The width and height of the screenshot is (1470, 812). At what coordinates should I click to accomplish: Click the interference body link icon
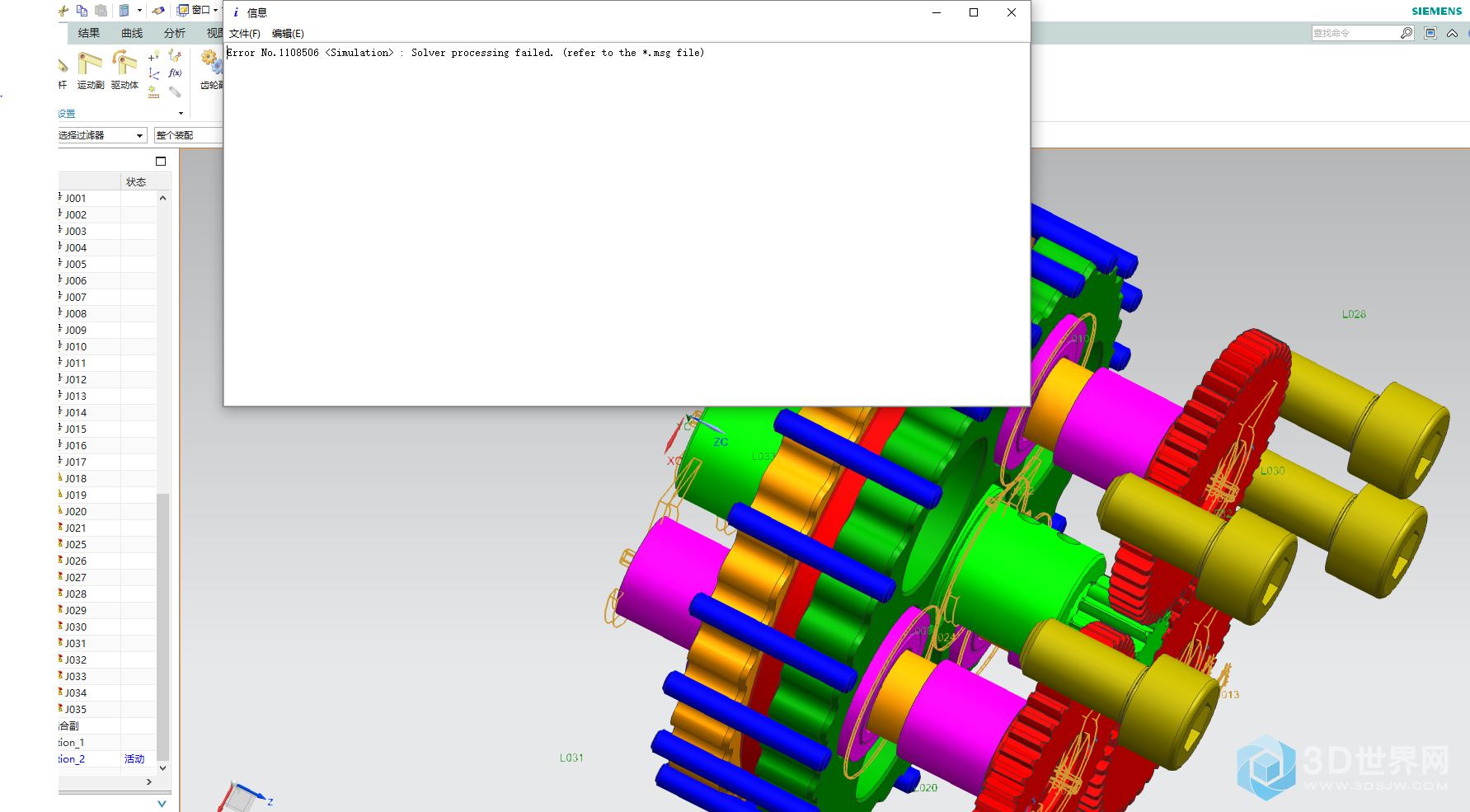(x=175, y=55)
